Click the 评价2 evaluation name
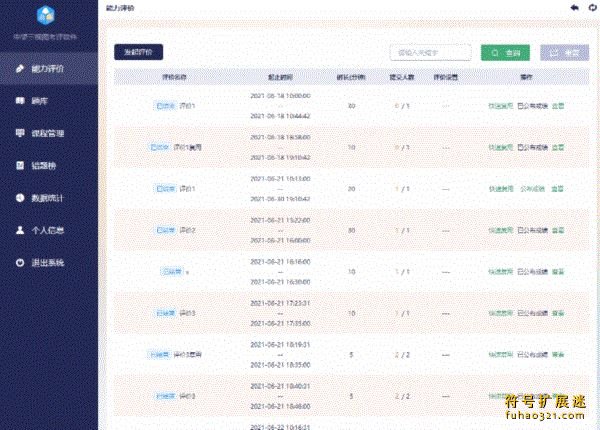Viewport: 600px width, 430px height. tap(188, 230)
